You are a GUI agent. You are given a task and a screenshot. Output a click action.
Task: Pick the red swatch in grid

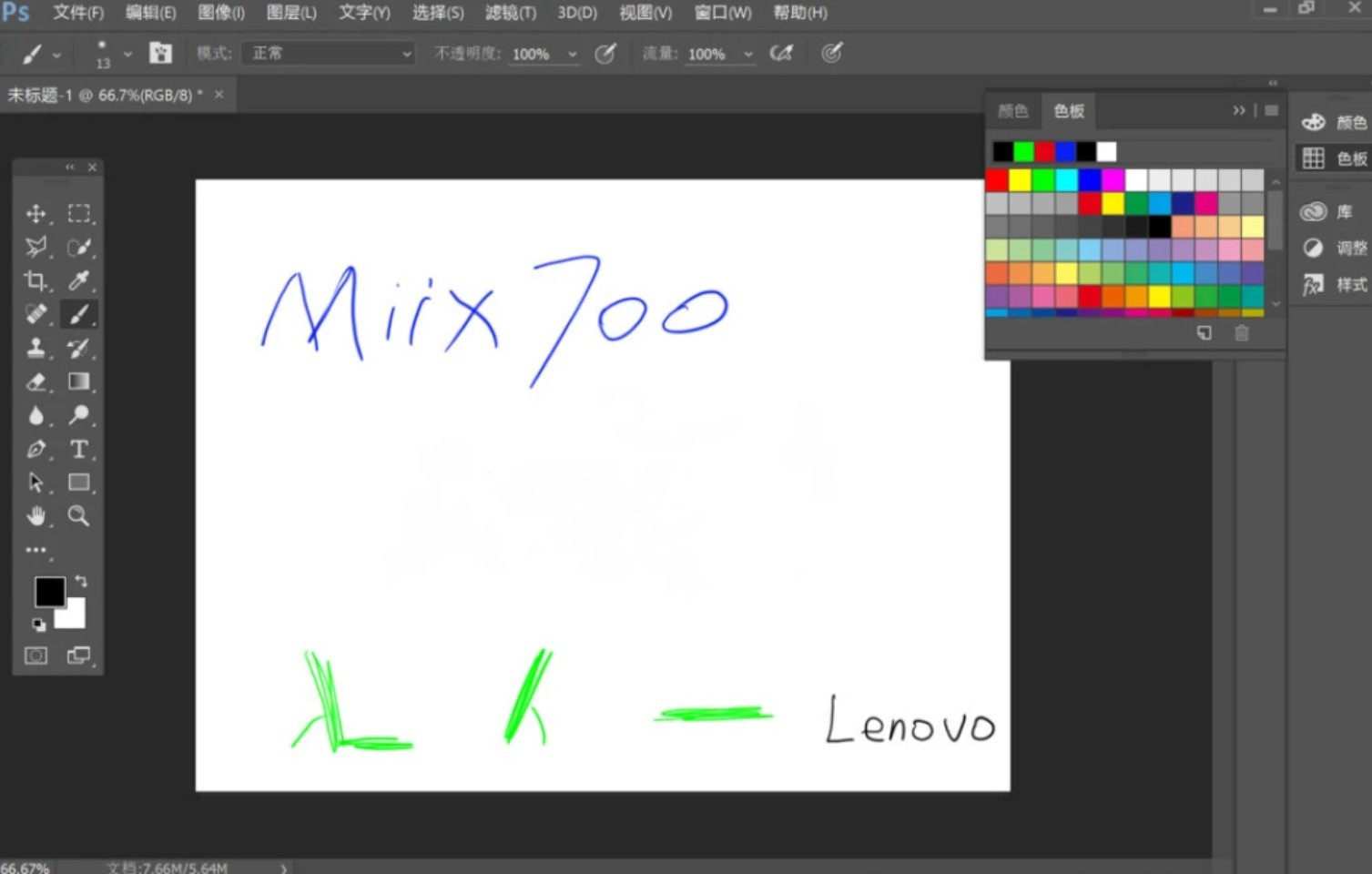997,179
